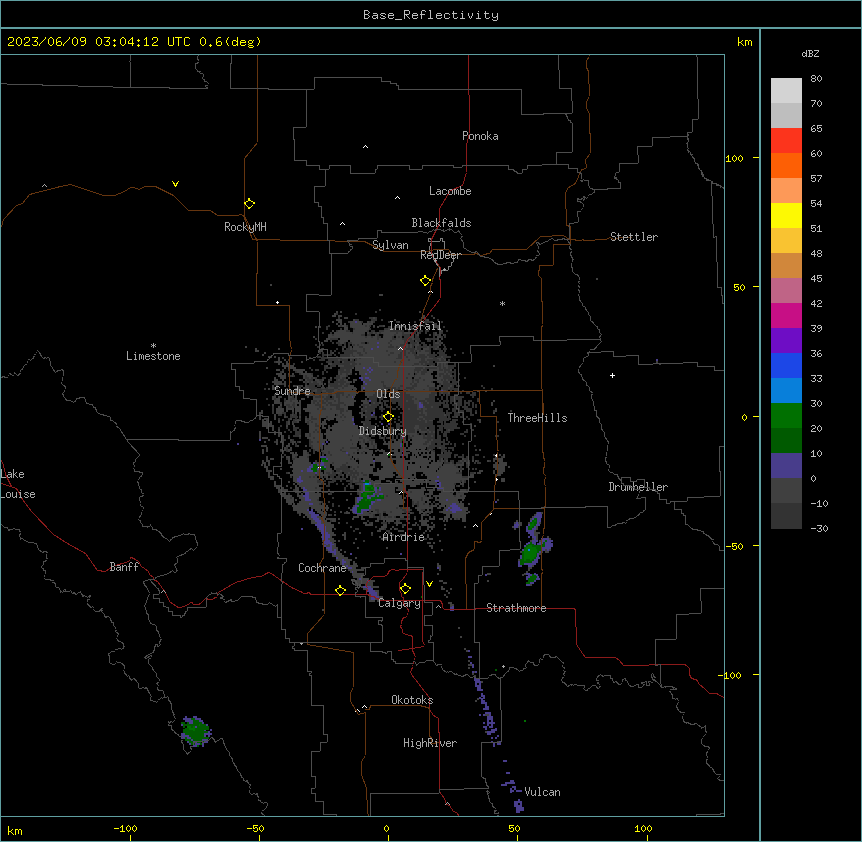Click the yellow v marker east of Calgary
Image resolution: width=862 pixels, height=842 pixels.
pos(429,584)
